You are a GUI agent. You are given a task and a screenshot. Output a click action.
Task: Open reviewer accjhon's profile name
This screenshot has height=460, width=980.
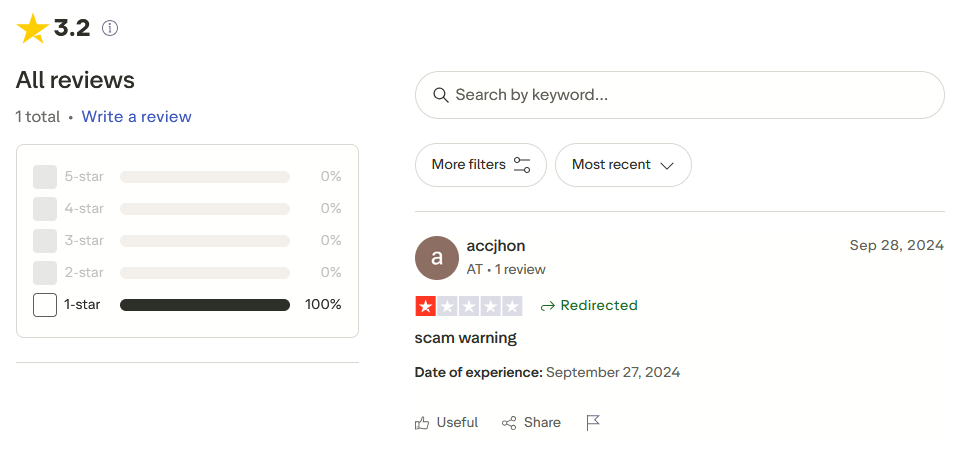click(496, 246)
